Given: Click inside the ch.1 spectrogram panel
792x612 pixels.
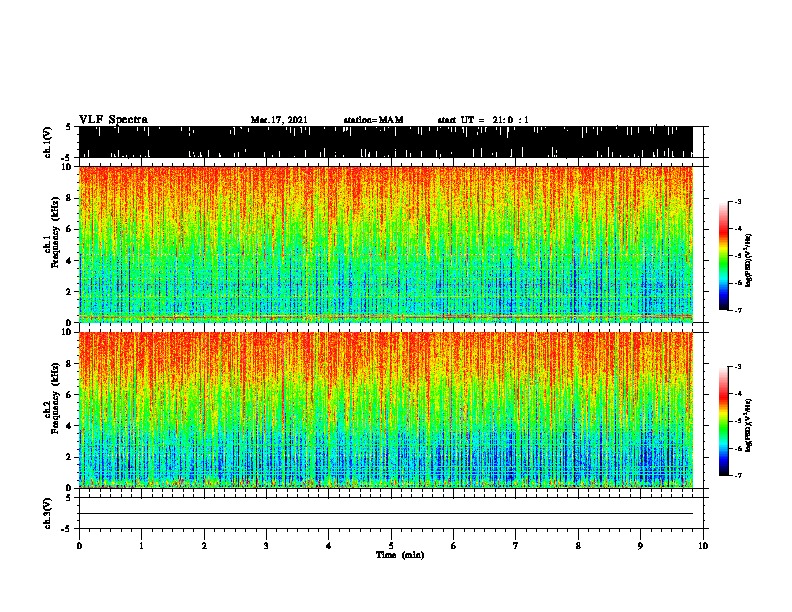Looking at the screenshot, I should [386, 244].
